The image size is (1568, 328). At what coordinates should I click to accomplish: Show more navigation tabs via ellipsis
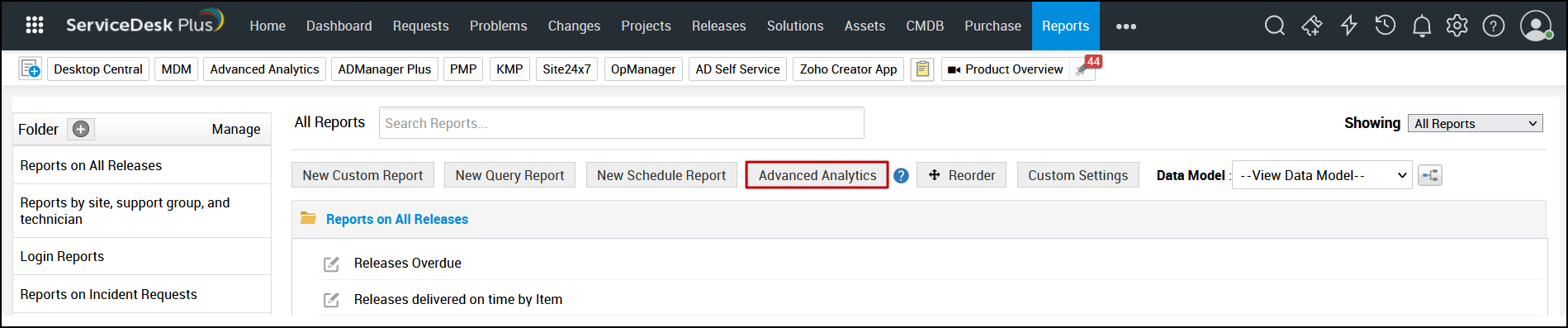[x=1126, y=26]
